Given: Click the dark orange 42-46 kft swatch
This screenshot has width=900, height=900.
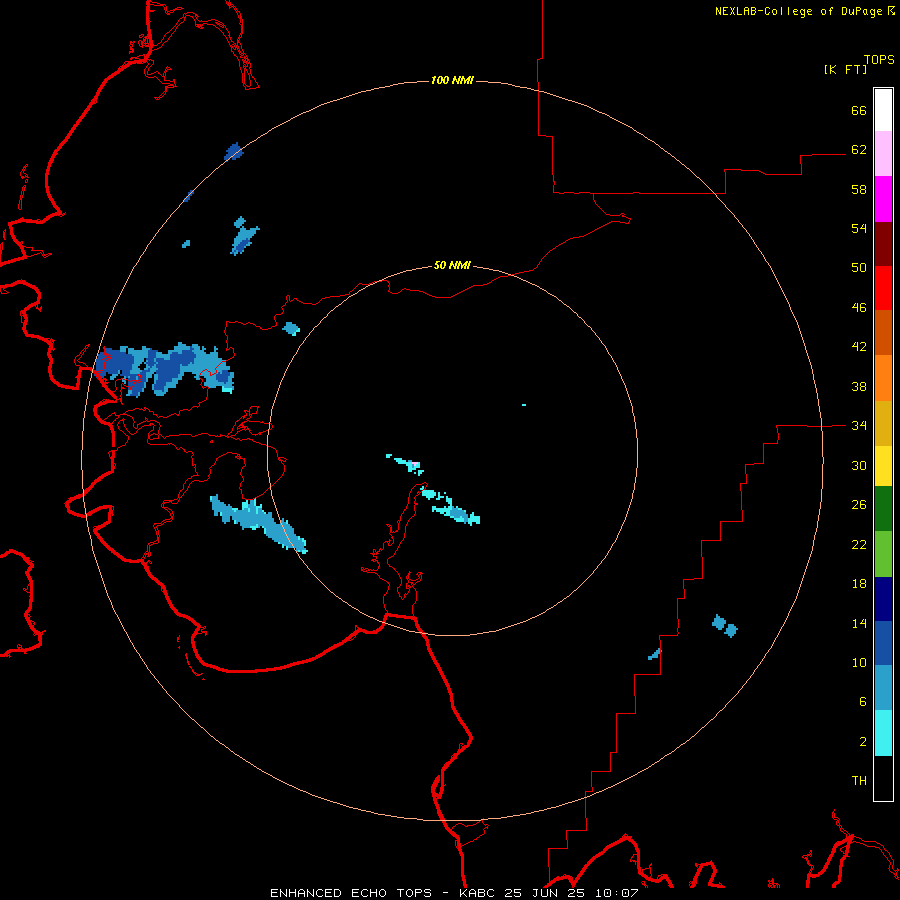Looking at the screenshot, I should tap(883, 333).
